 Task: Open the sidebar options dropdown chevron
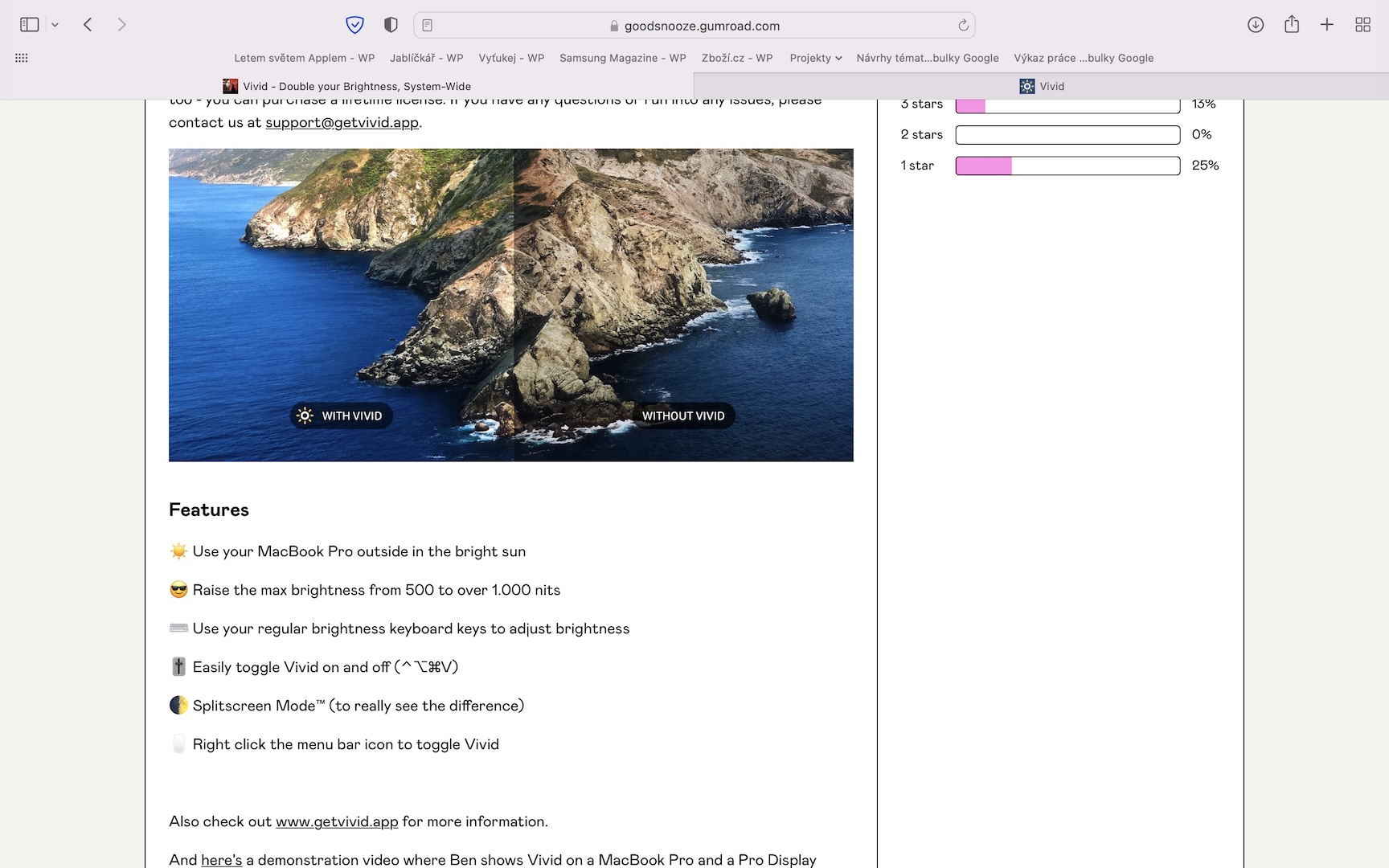coord(55,25)
